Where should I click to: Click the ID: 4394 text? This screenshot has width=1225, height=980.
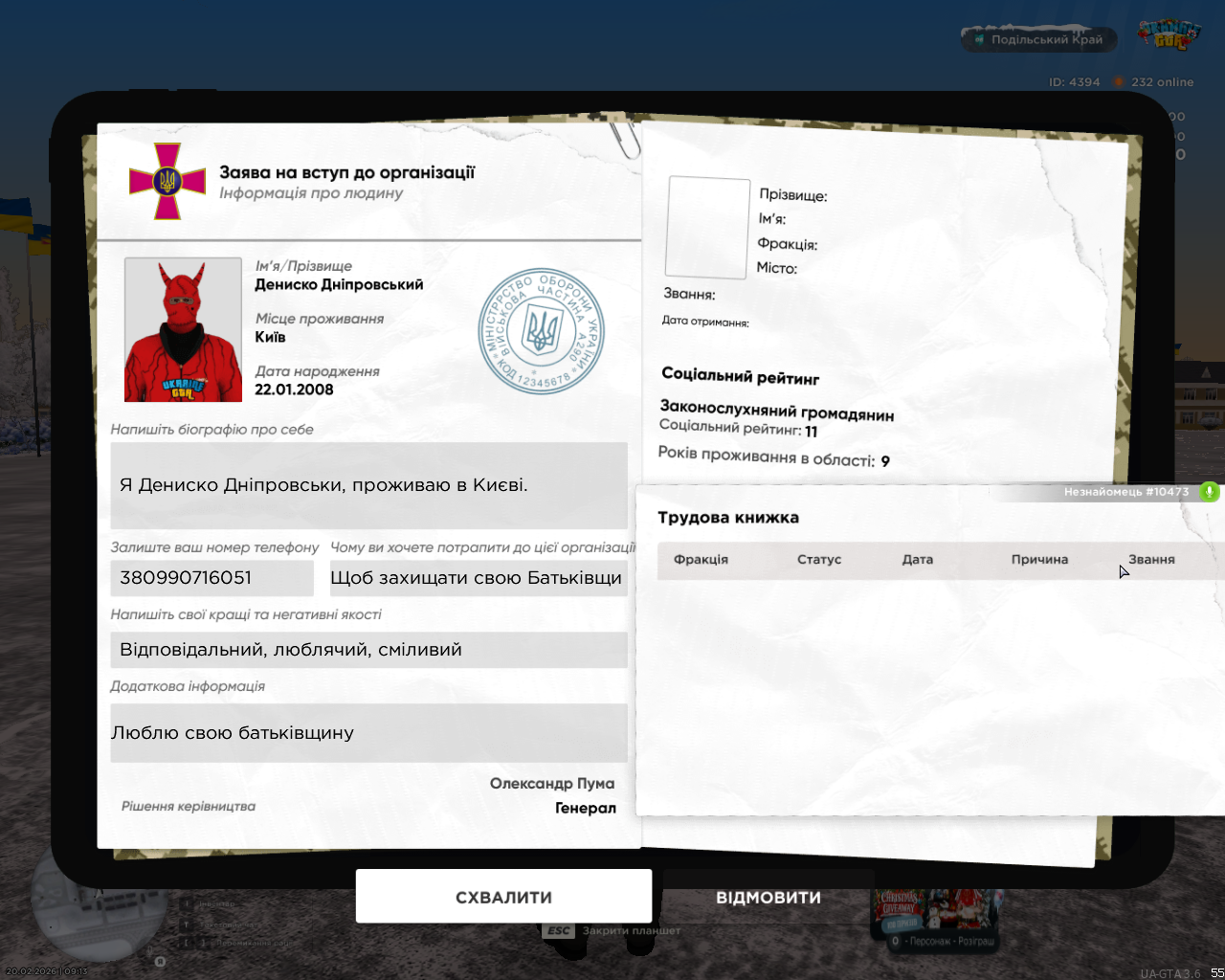coord(1075,82)
